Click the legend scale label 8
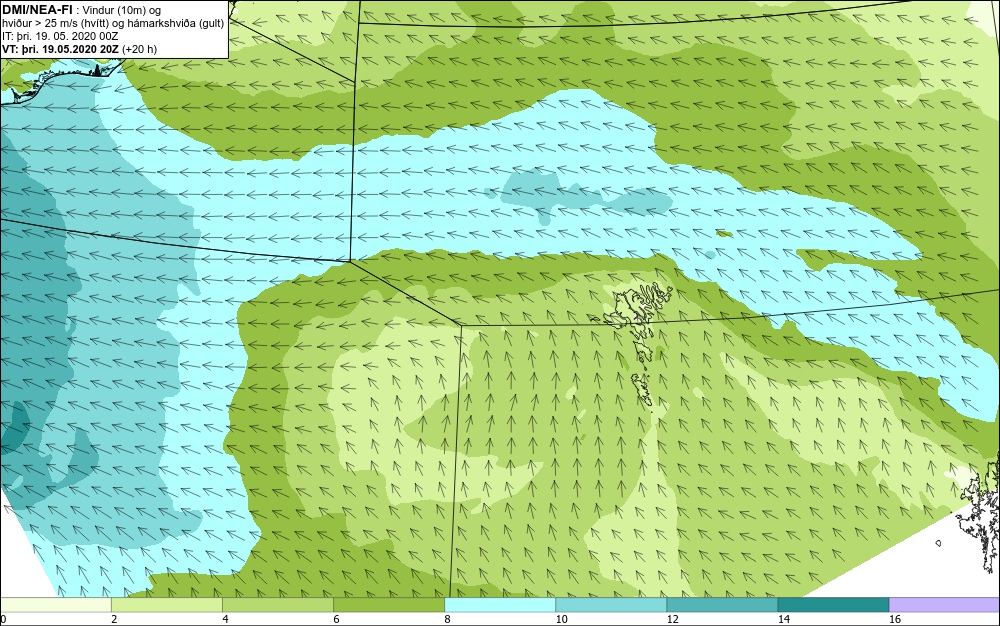This screenshot has height=626, width=1000. pyautogui.click(x=447, y=619)
